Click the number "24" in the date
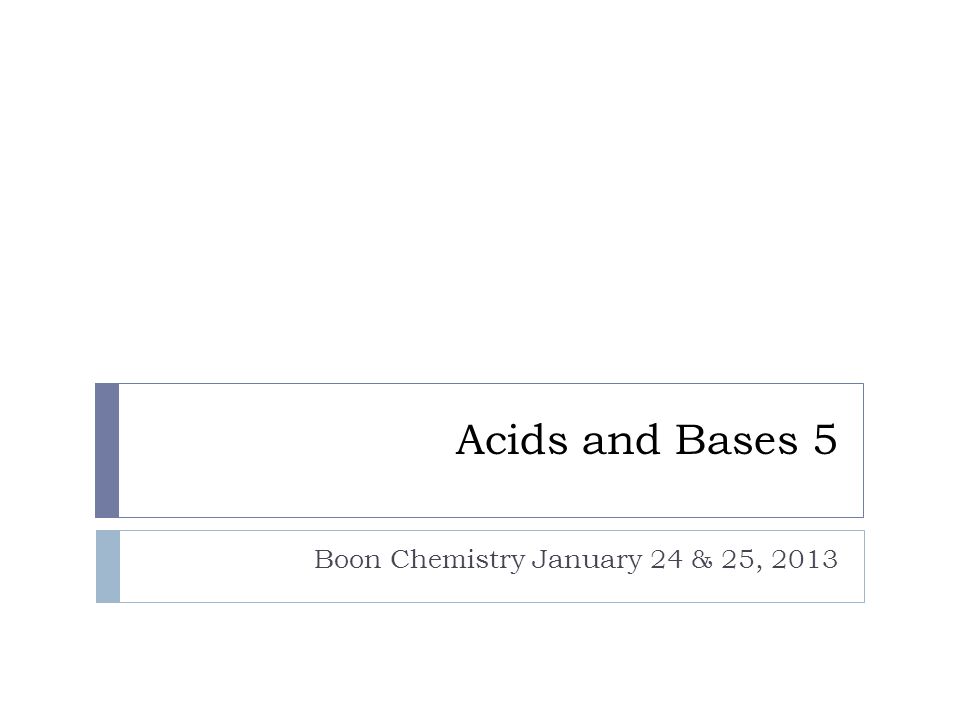 (666, 560)
